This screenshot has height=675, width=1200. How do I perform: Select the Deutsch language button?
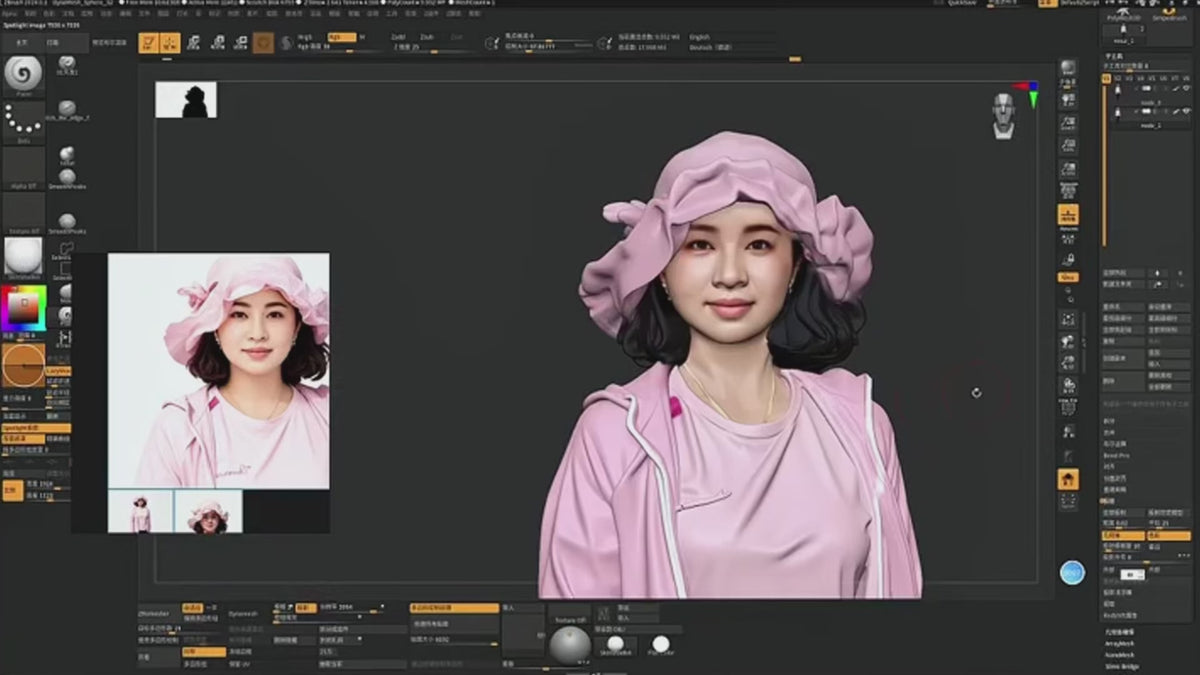711,46
